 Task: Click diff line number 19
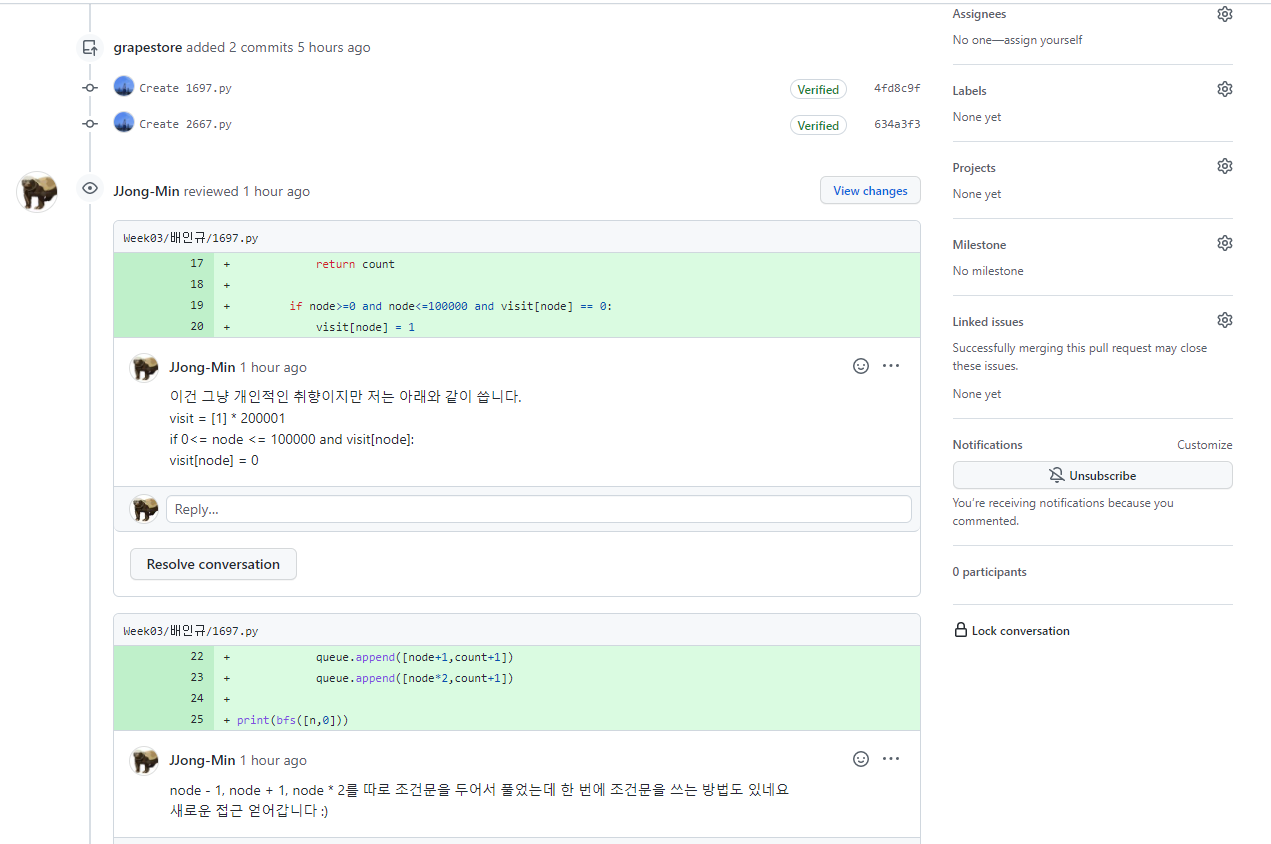tap(196, 306)
